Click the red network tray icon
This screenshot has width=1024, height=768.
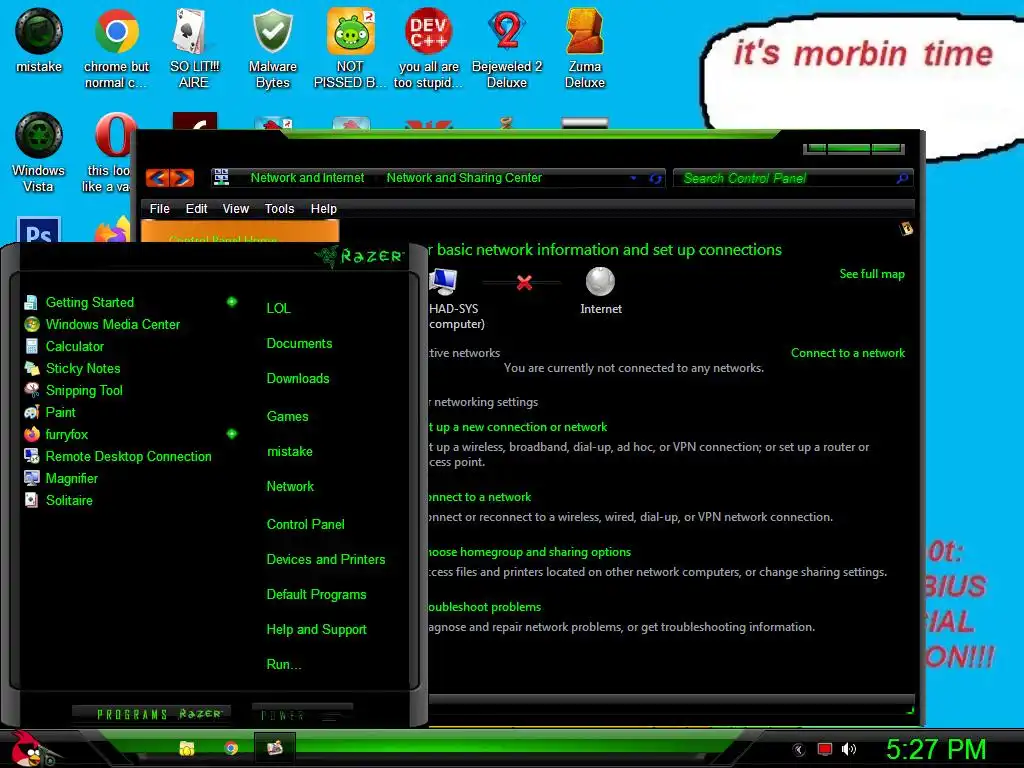click(x=825, y=749)
